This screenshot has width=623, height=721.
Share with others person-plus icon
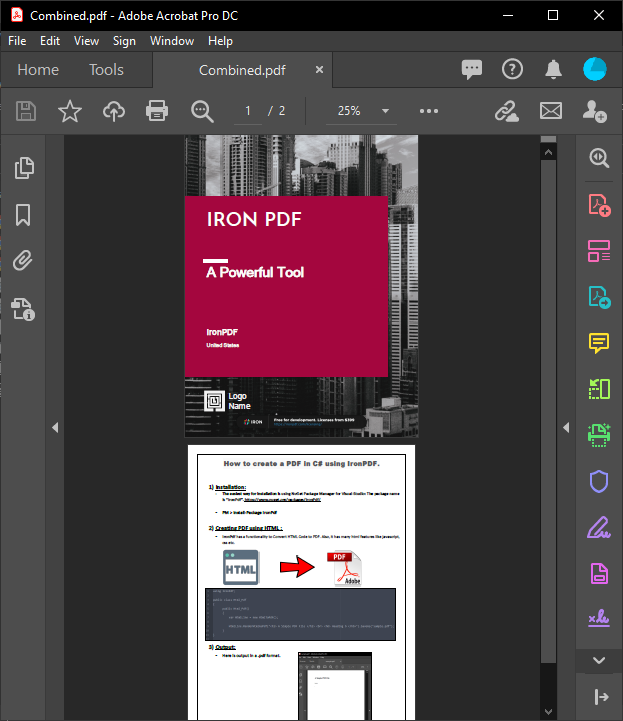[594, 111]
